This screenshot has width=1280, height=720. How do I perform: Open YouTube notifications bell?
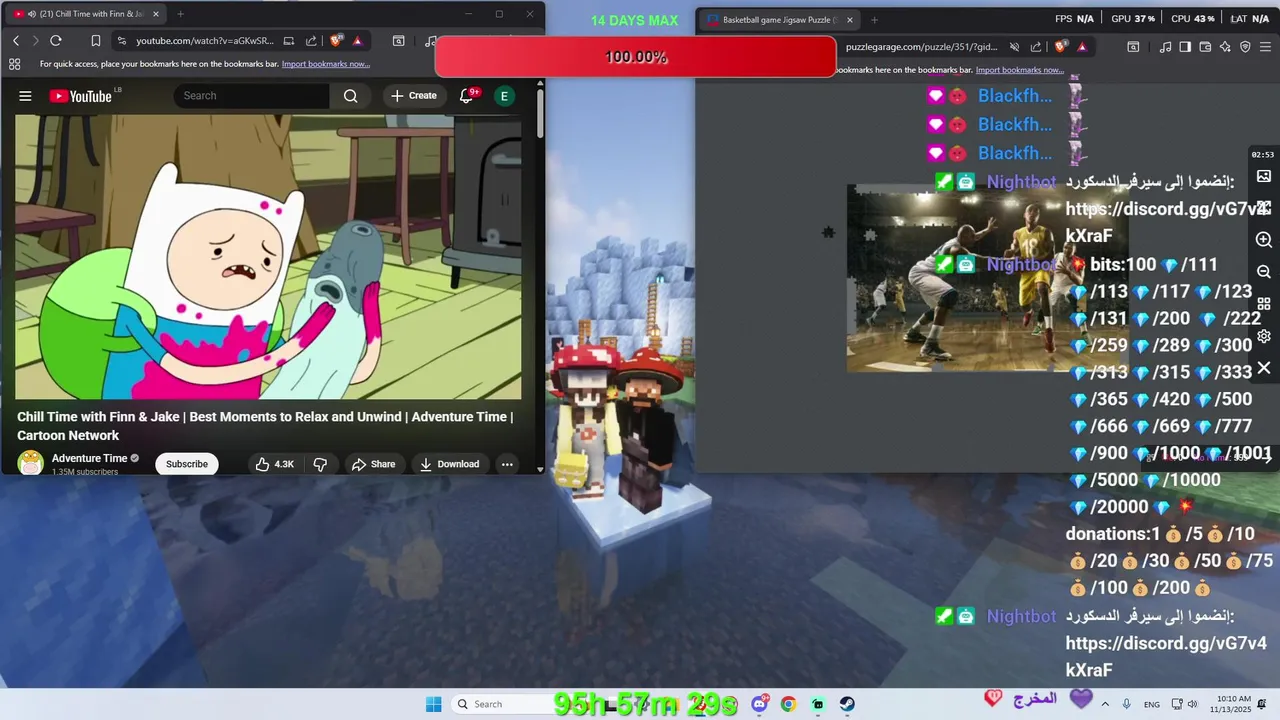coord(466,96)
